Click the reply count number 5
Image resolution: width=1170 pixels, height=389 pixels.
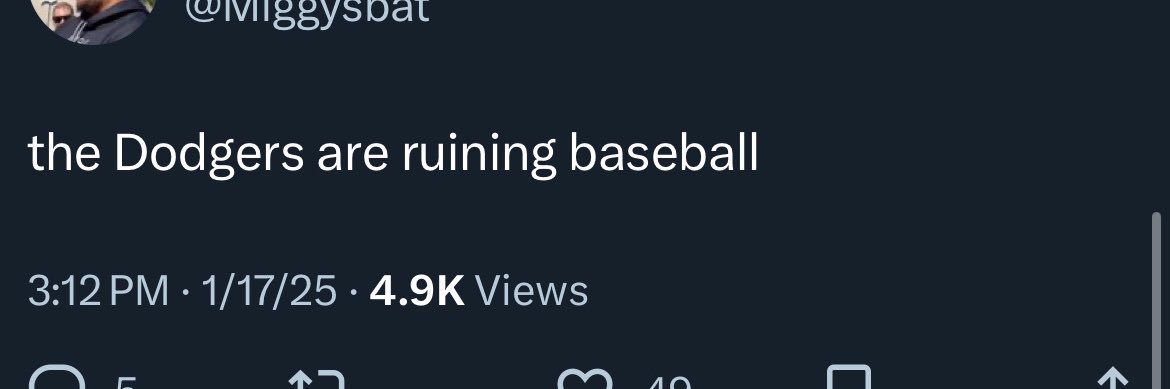(126, 382)
